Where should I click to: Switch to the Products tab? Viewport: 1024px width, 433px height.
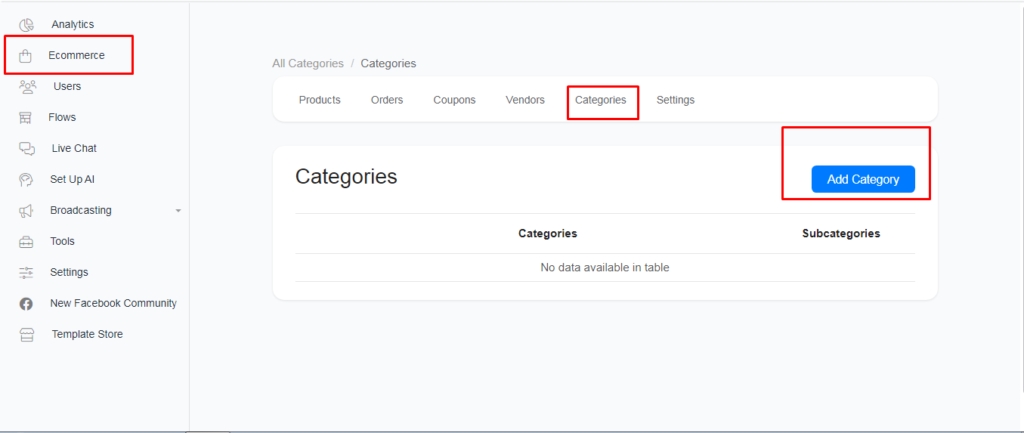319,100
